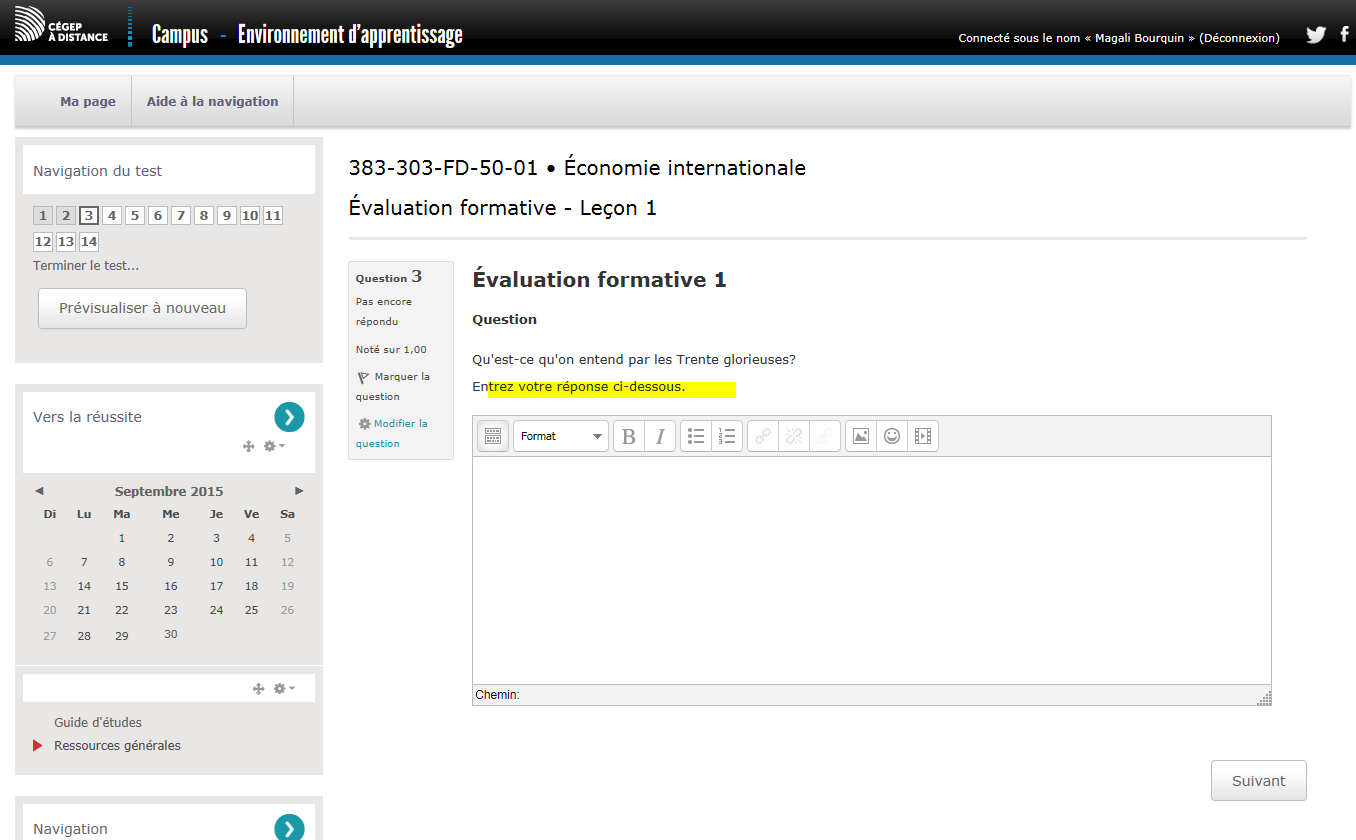Open the Ma page menu item
This screenshot has width=1356, height=840.
(x=88, y=101)
